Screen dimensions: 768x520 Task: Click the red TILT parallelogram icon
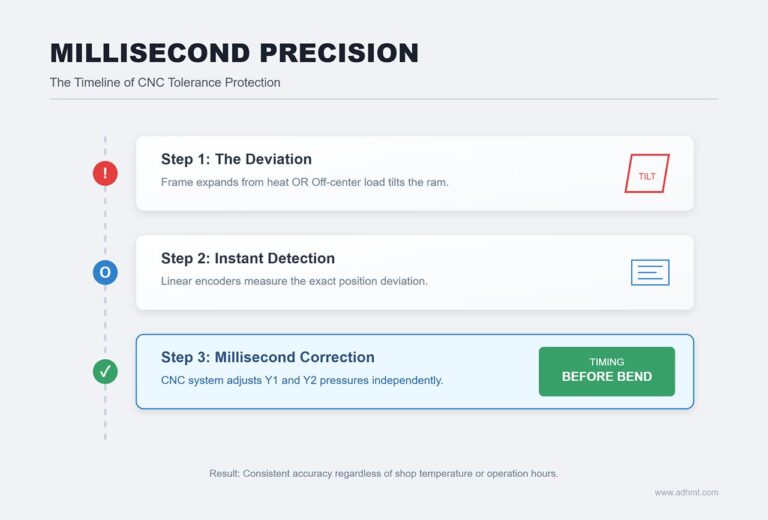(647, 174)
